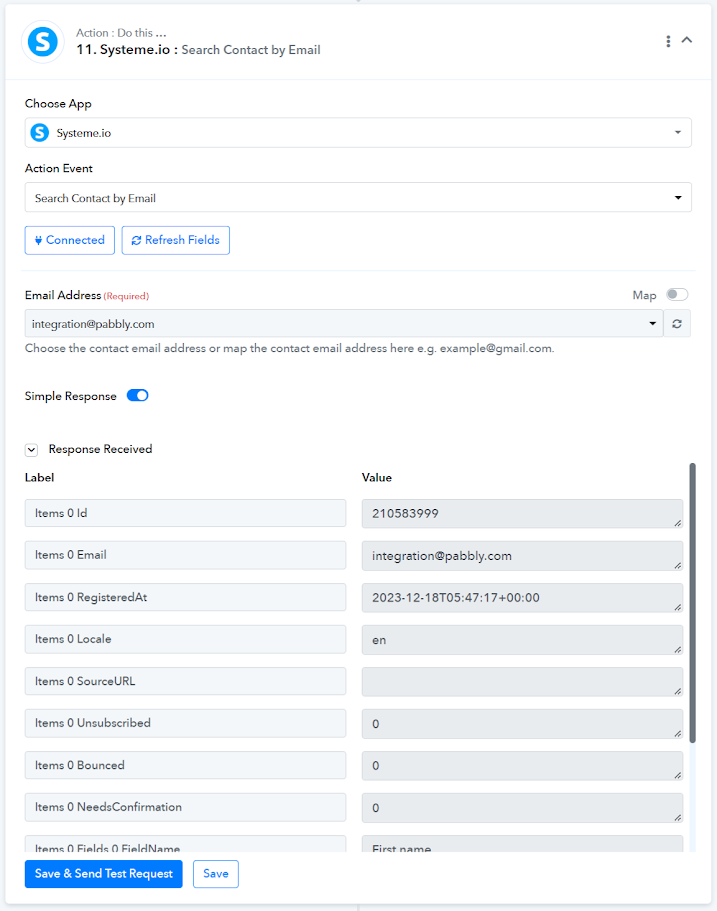This screenshot has height=911, width=717.
Task: Enable the Map toggle for Email Address
Action: click(x=677, y=295)
